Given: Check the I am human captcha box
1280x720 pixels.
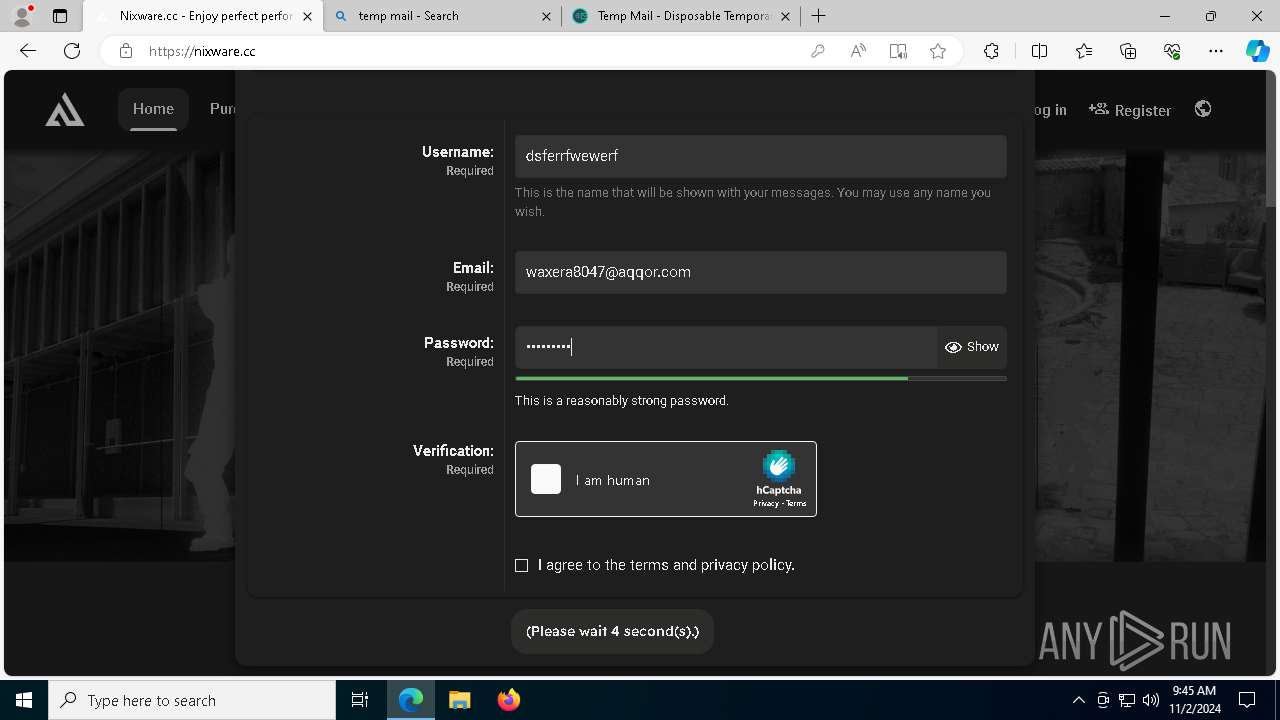Looking at the screenshot, I should [546, 479].
